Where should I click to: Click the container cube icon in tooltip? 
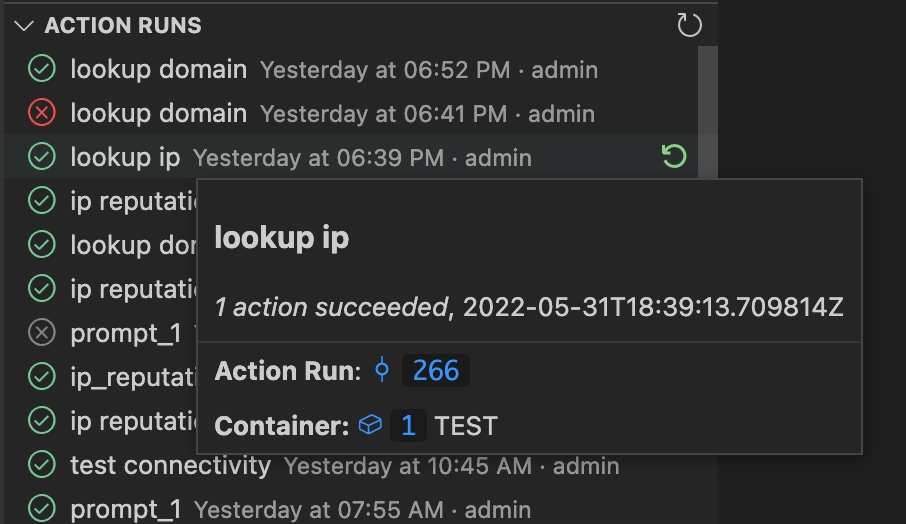(370, 425)
